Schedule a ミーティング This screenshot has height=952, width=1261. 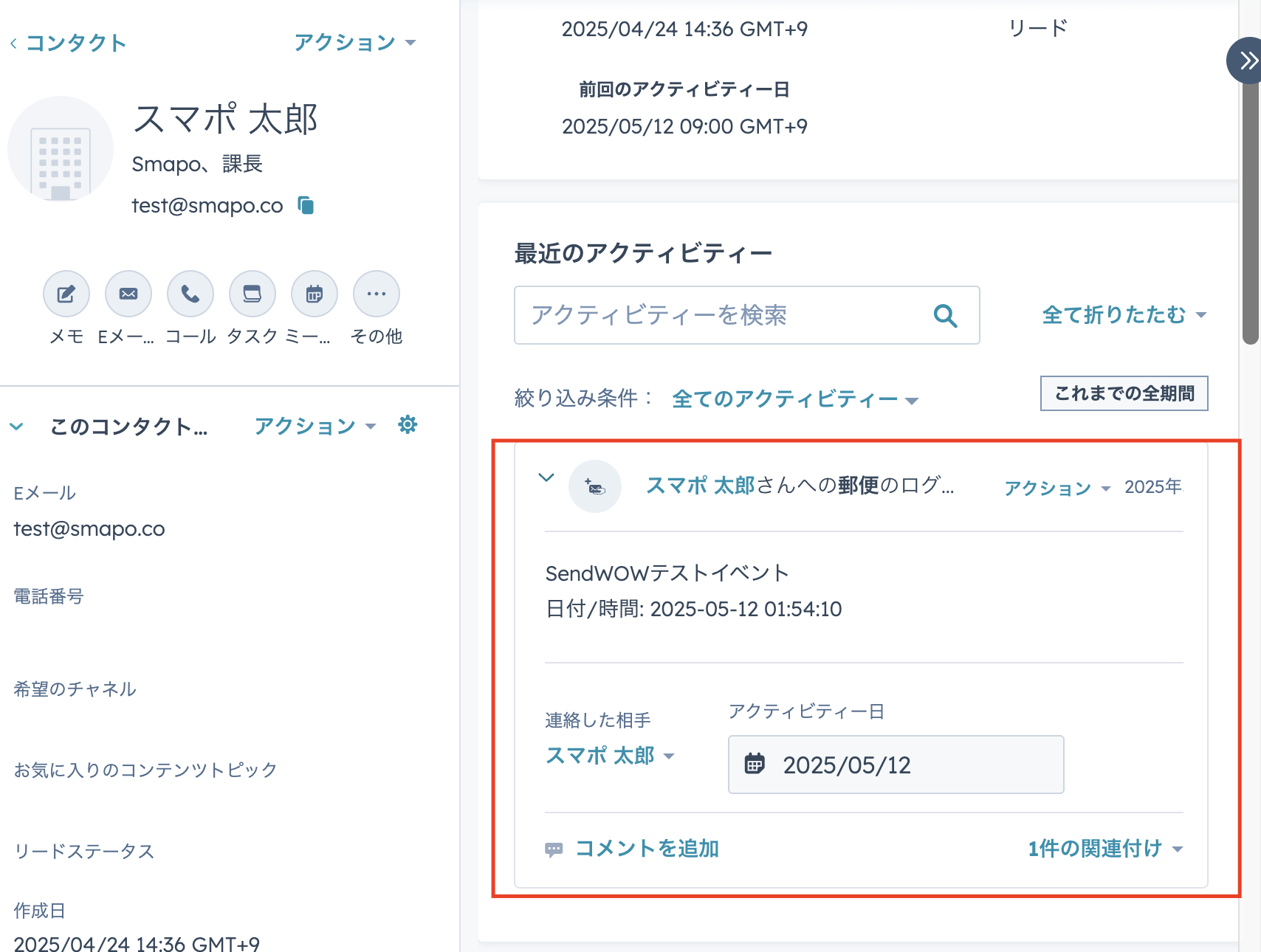315,294
